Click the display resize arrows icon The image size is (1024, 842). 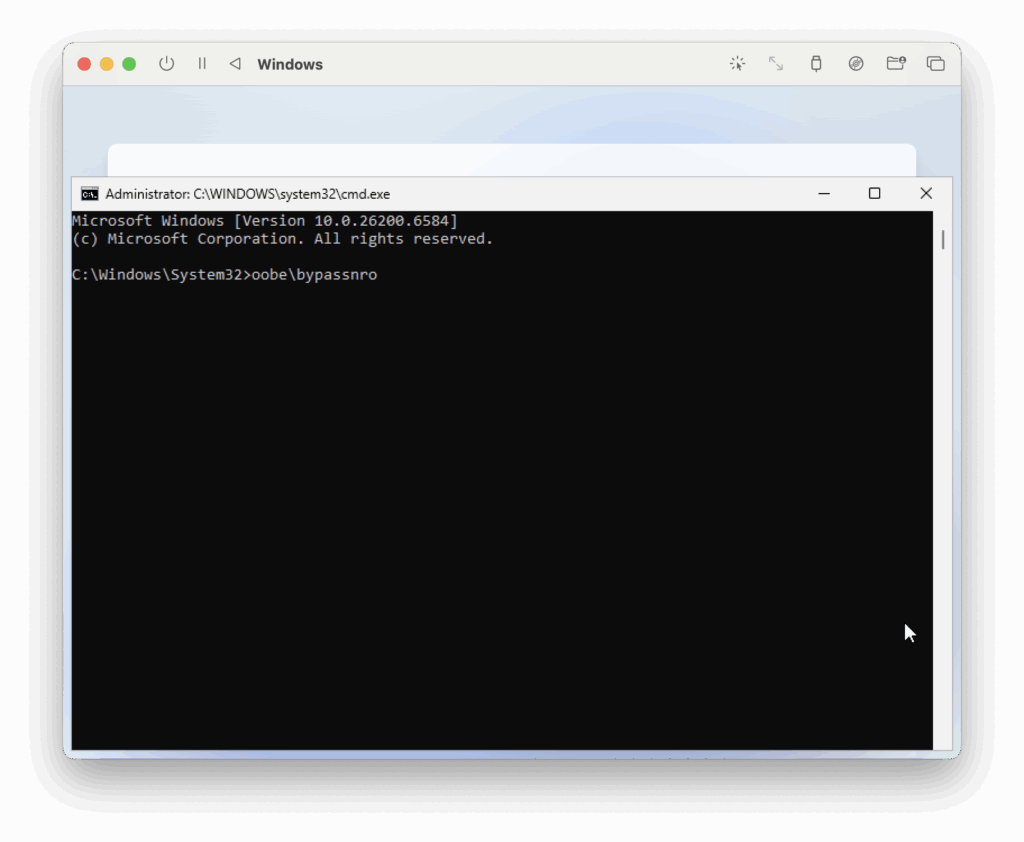pos(776,63)
